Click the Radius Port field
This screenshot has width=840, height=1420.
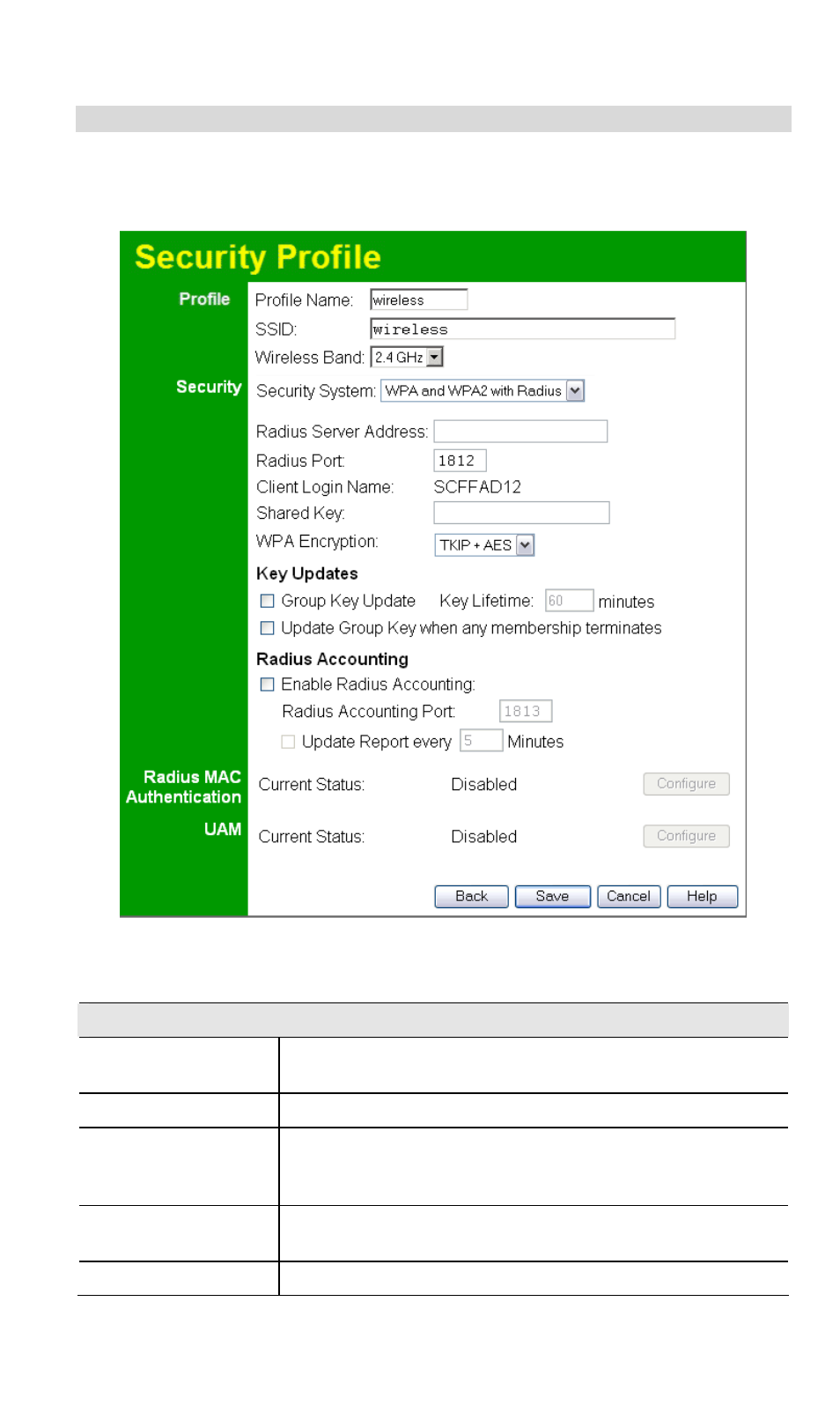tap(460, 460)
